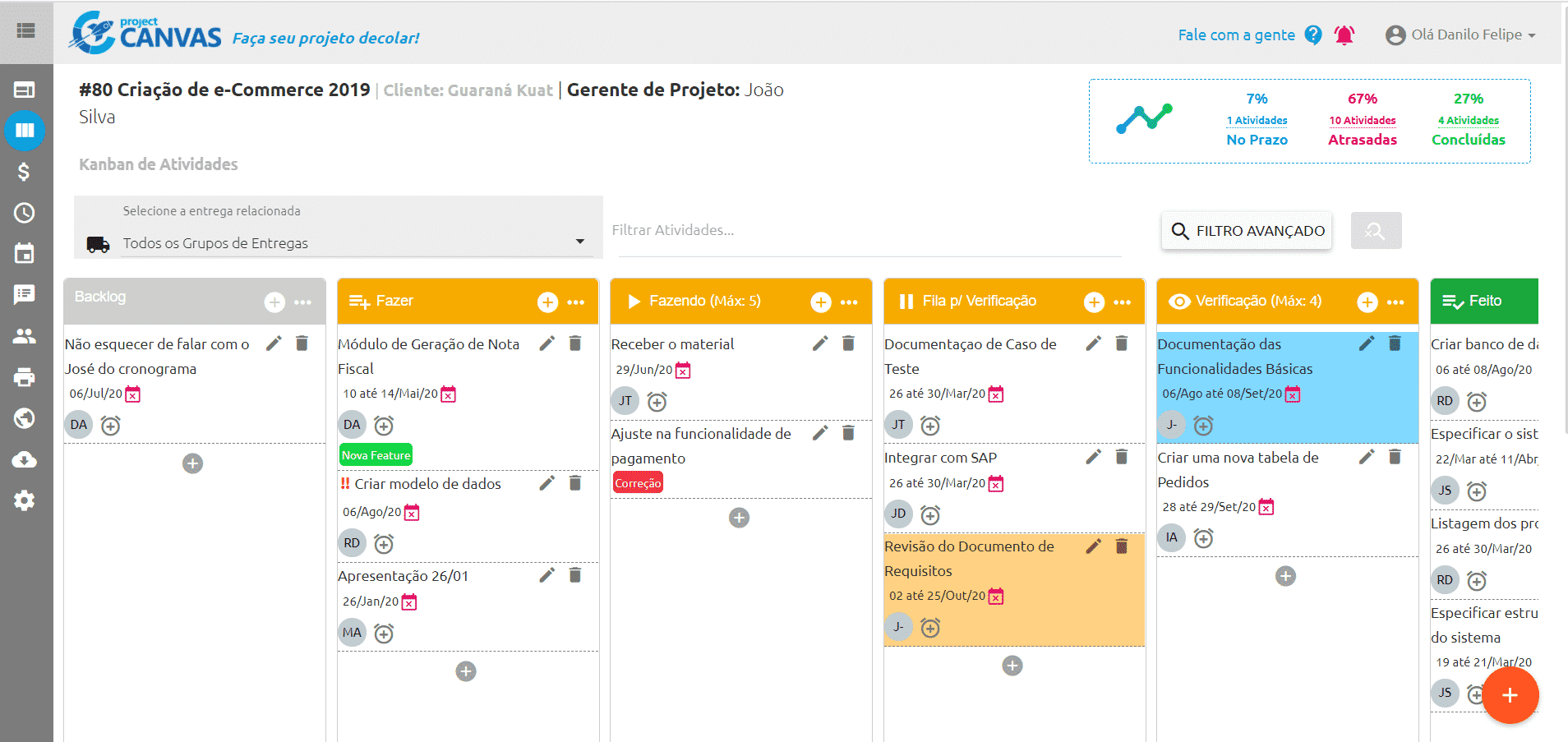Click the 'Filtrar Atividades' search field
Image resolution: width=1568 pixels, height=742 pixels.
click(866, 231)
